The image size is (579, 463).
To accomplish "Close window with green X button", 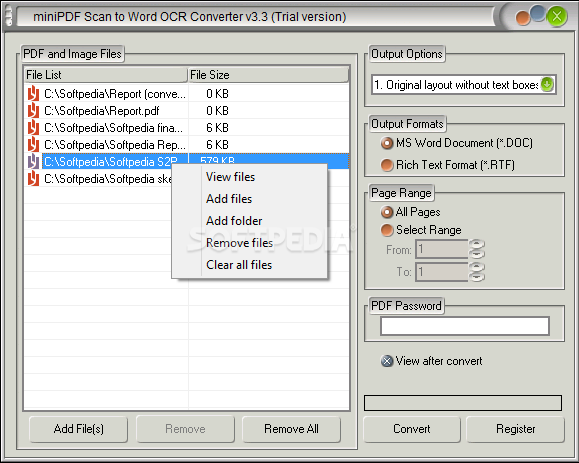I will pyautogui.click(x=557, y=17).
